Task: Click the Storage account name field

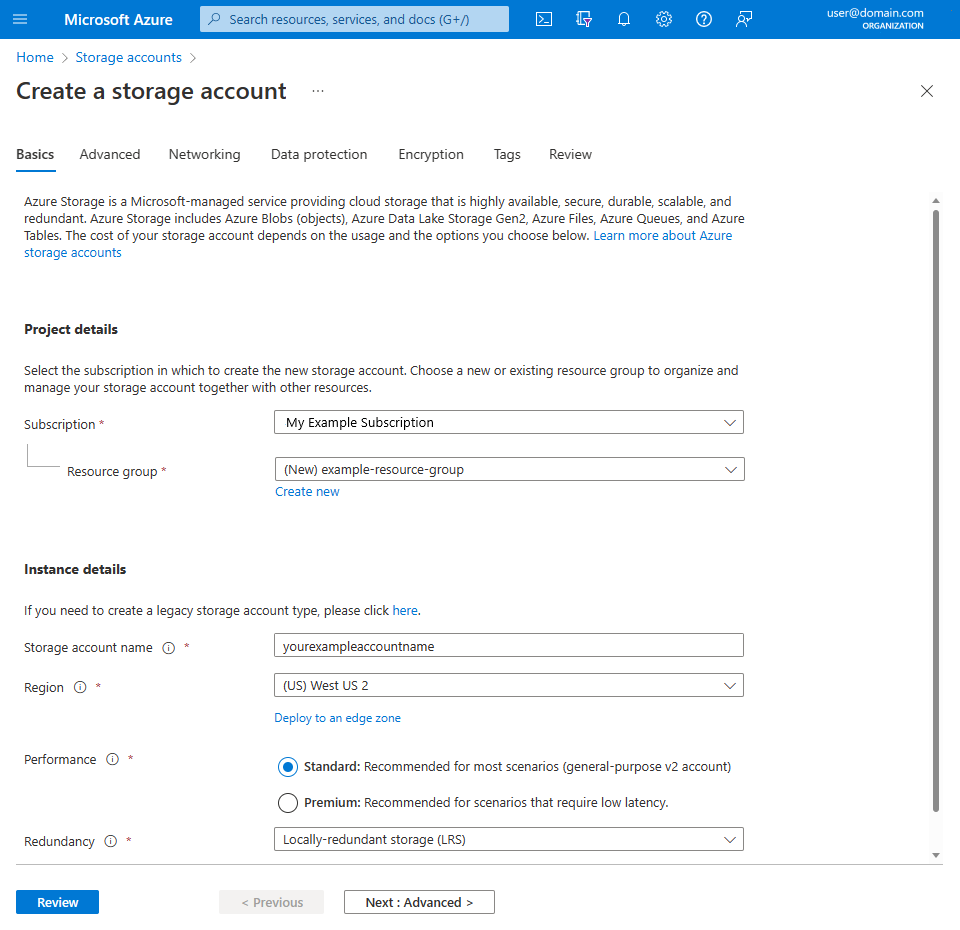Action: 509,646
